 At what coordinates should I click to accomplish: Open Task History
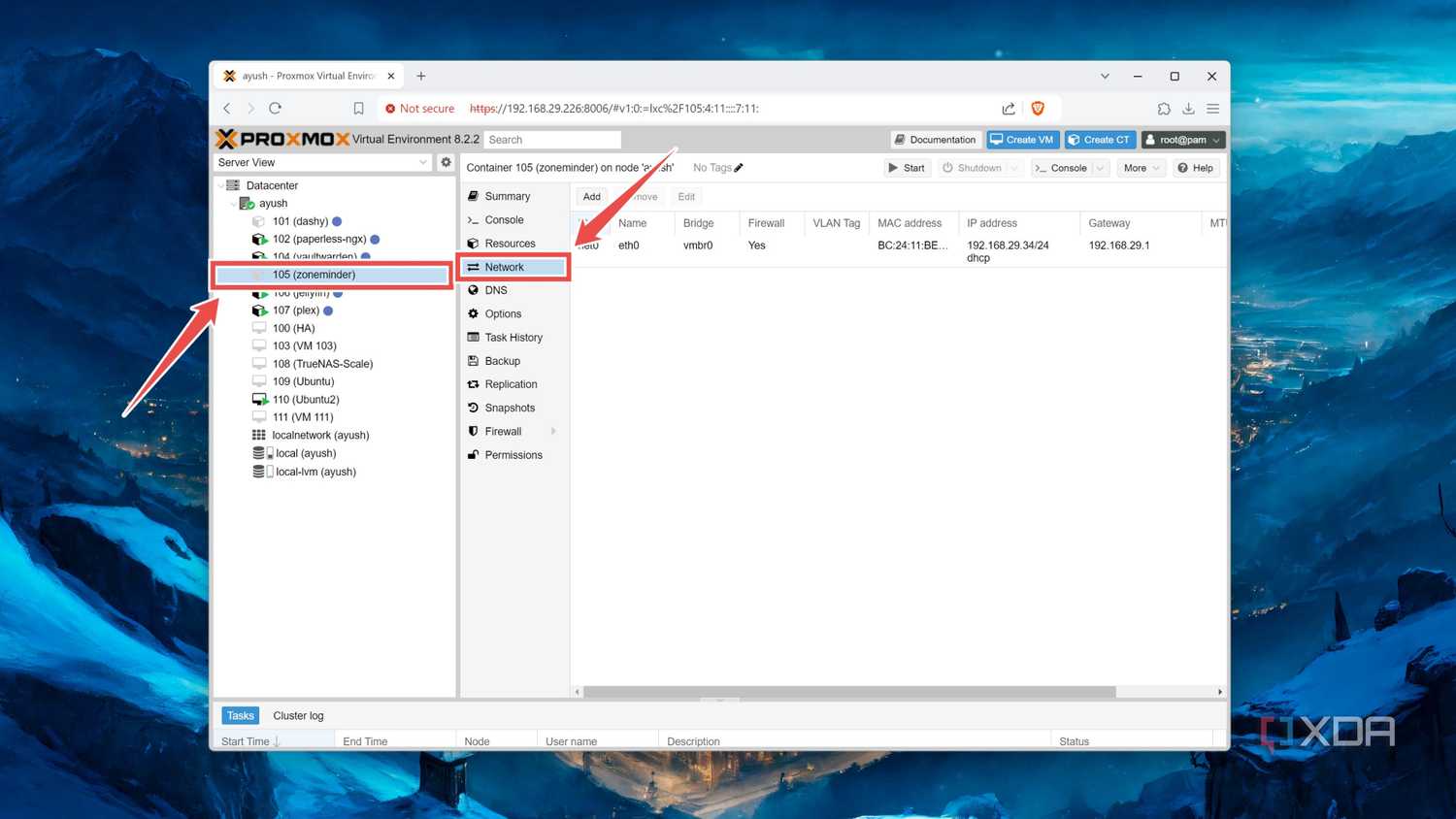[513, 338]
